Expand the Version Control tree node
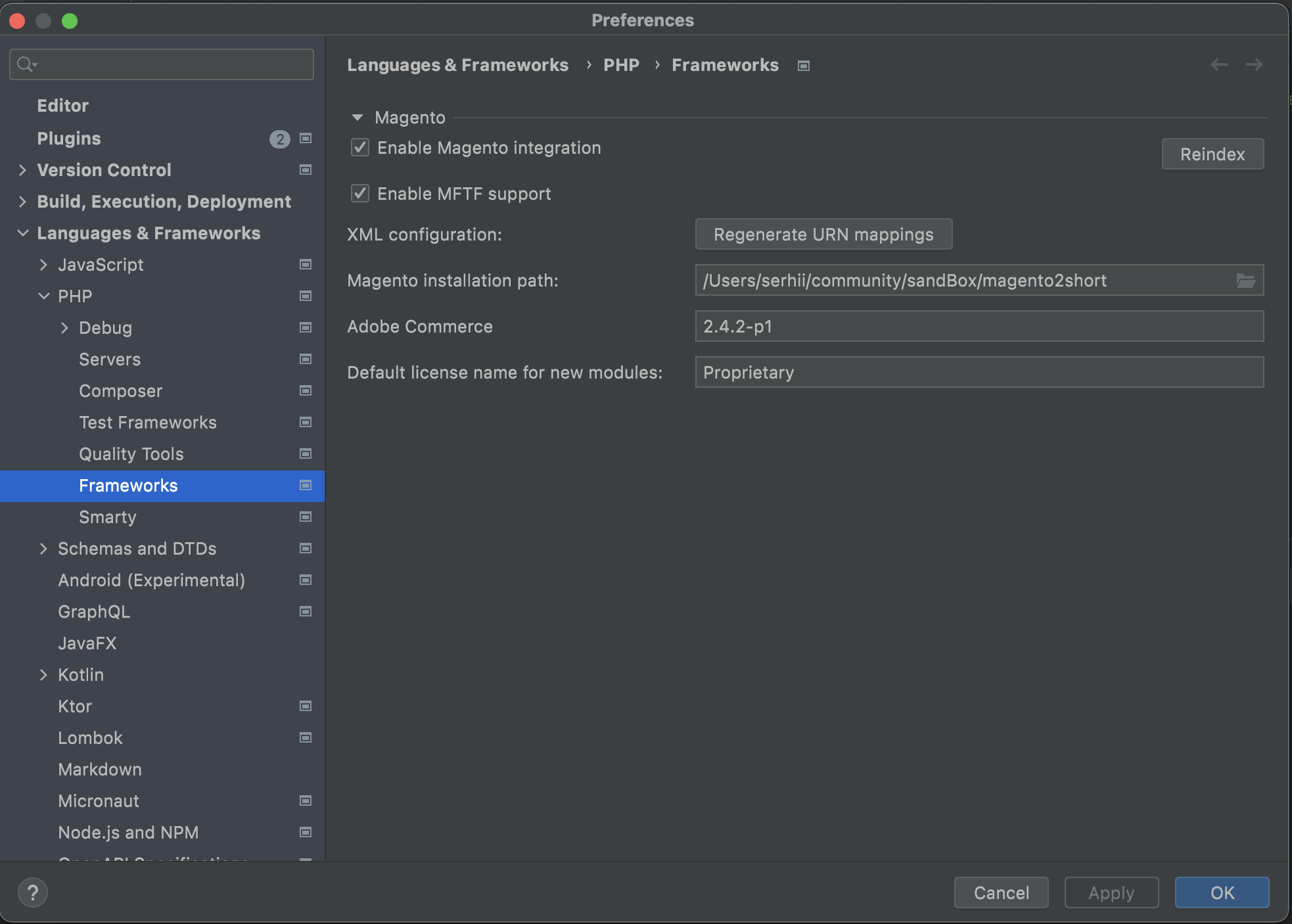The width and height of the screenshot is (1292, 924). (22, 170)
